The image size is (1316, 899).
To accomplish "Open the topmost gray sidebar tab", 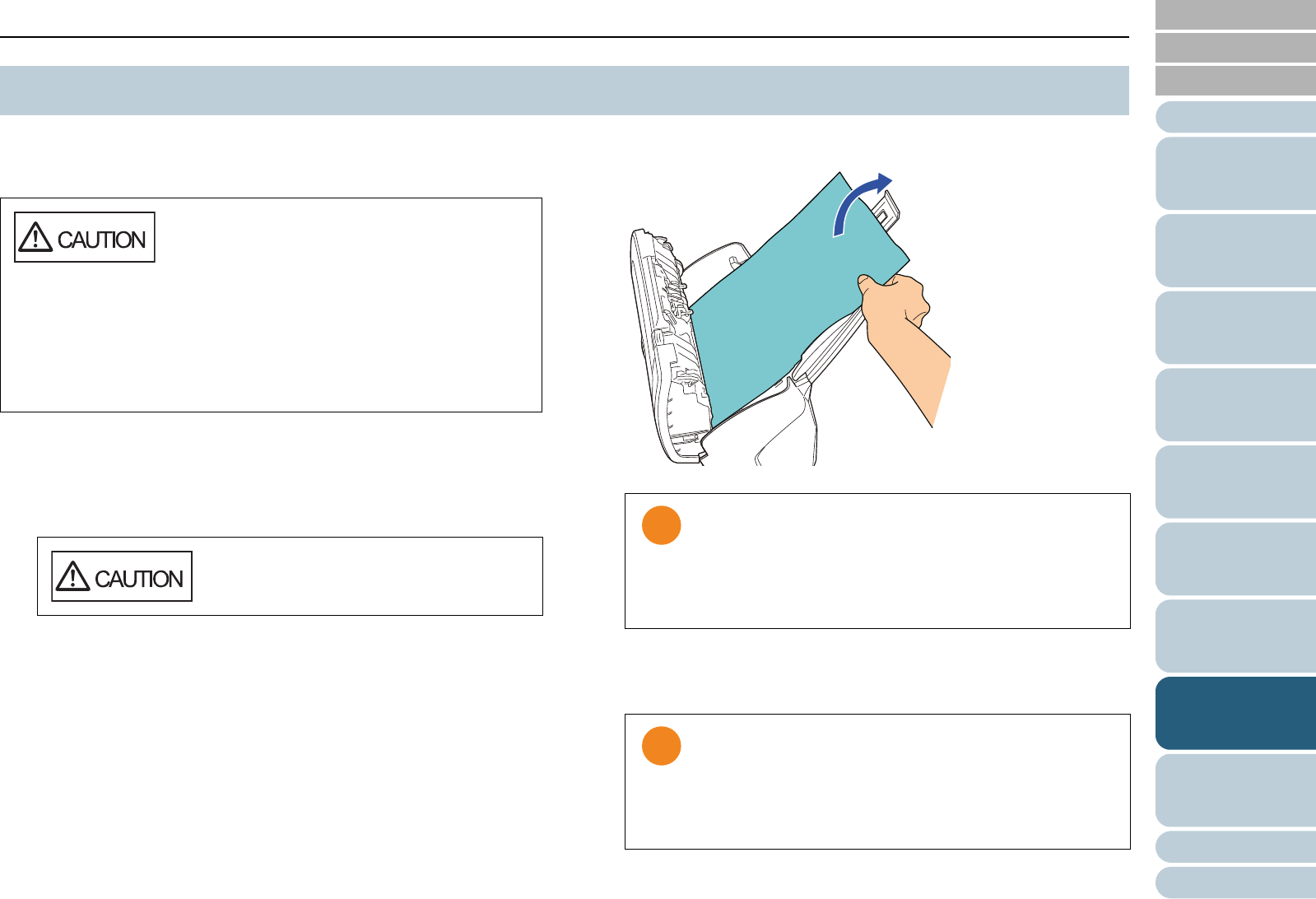I will click(x=1235, y=15).
